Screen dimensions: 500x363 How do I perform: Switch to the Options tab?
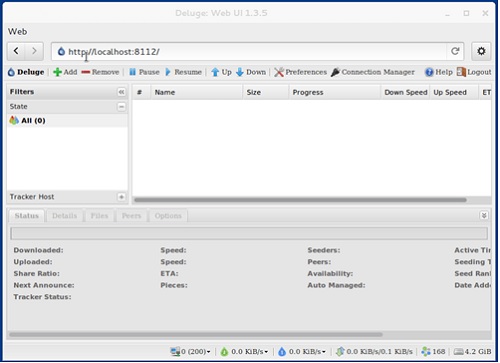[168, 216]
